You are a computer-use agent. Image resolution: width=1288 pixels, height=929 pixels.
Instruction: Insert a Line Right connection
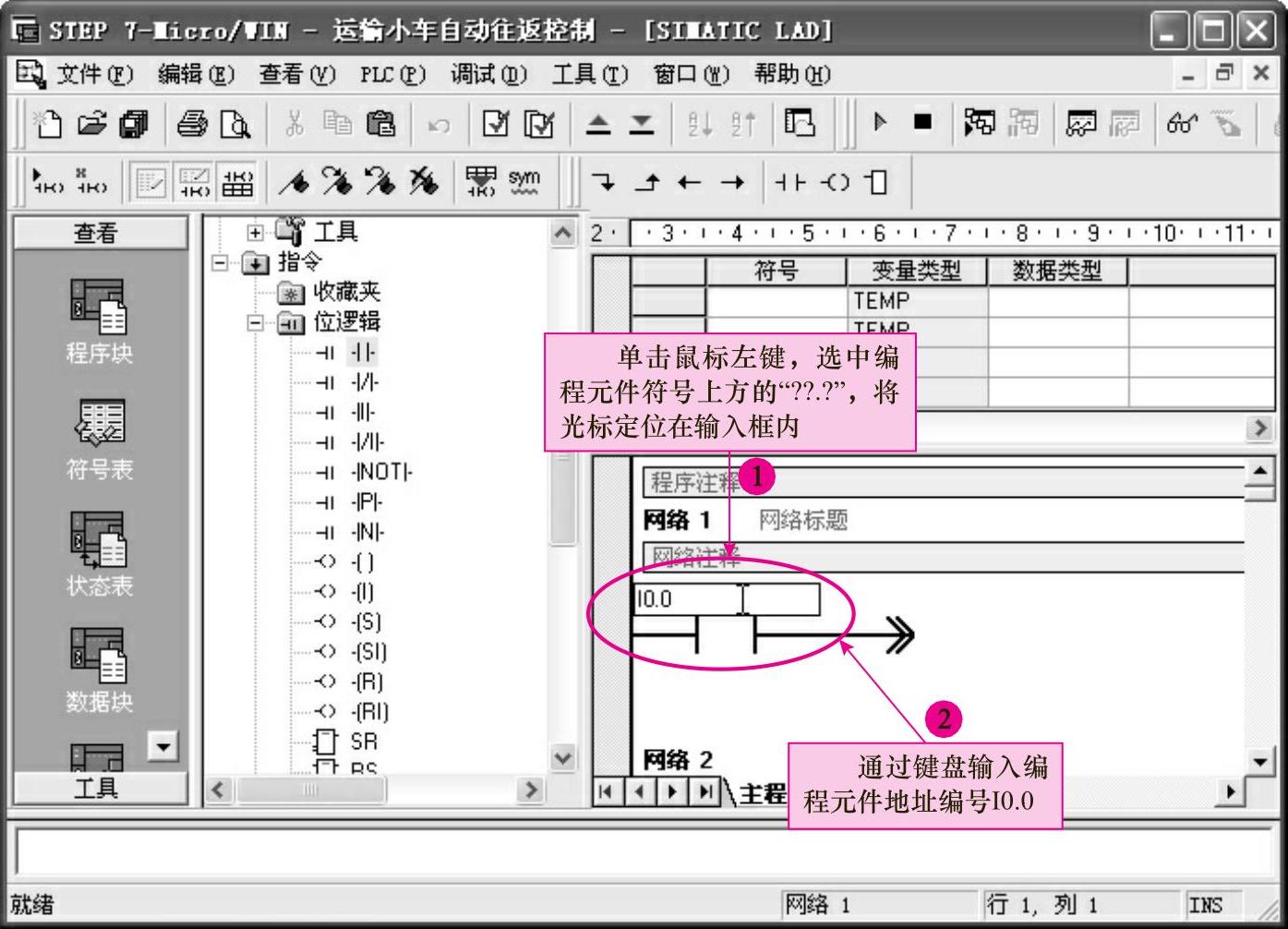click(732, 182)
